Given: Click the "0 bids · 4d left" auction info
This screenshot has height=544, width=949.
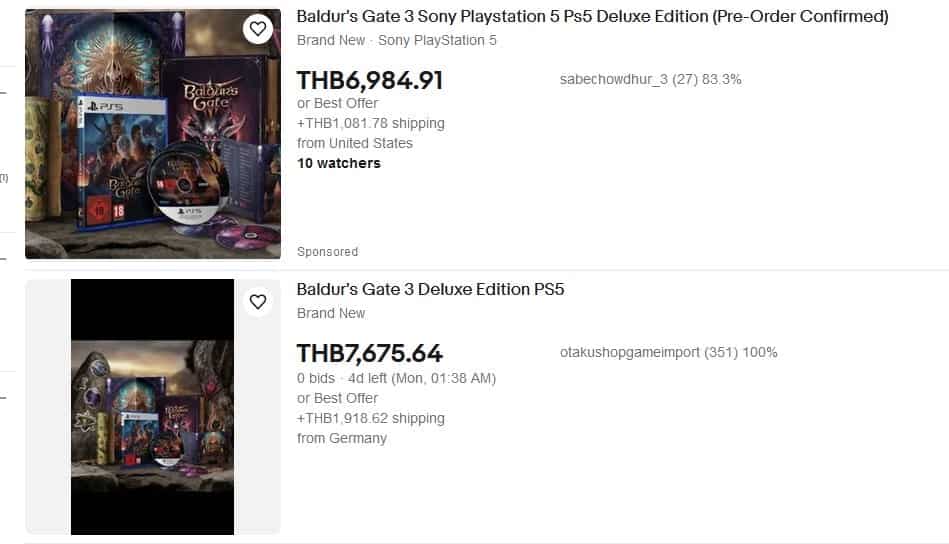Looking at the screenshot, I should point(396,378).
